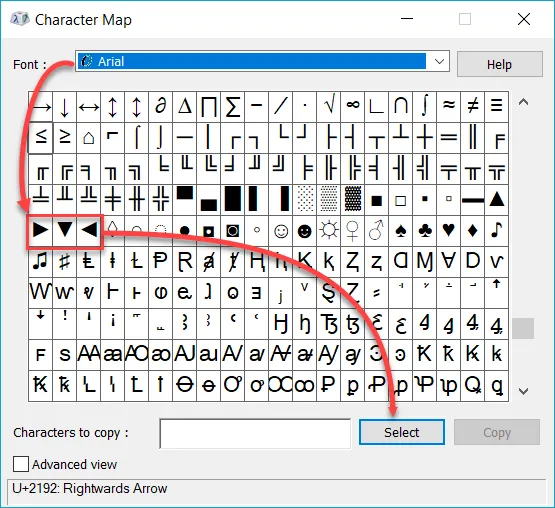555x508 pixels.
Task: Pick the female sign character
Action: pyautogui.click(x=353, y=231)
